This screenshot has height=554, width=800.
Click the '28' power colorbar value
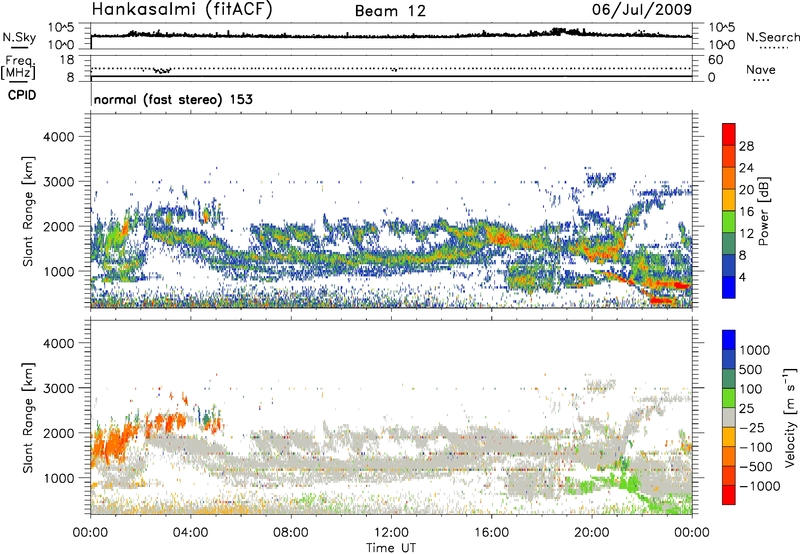coord(746,146)
